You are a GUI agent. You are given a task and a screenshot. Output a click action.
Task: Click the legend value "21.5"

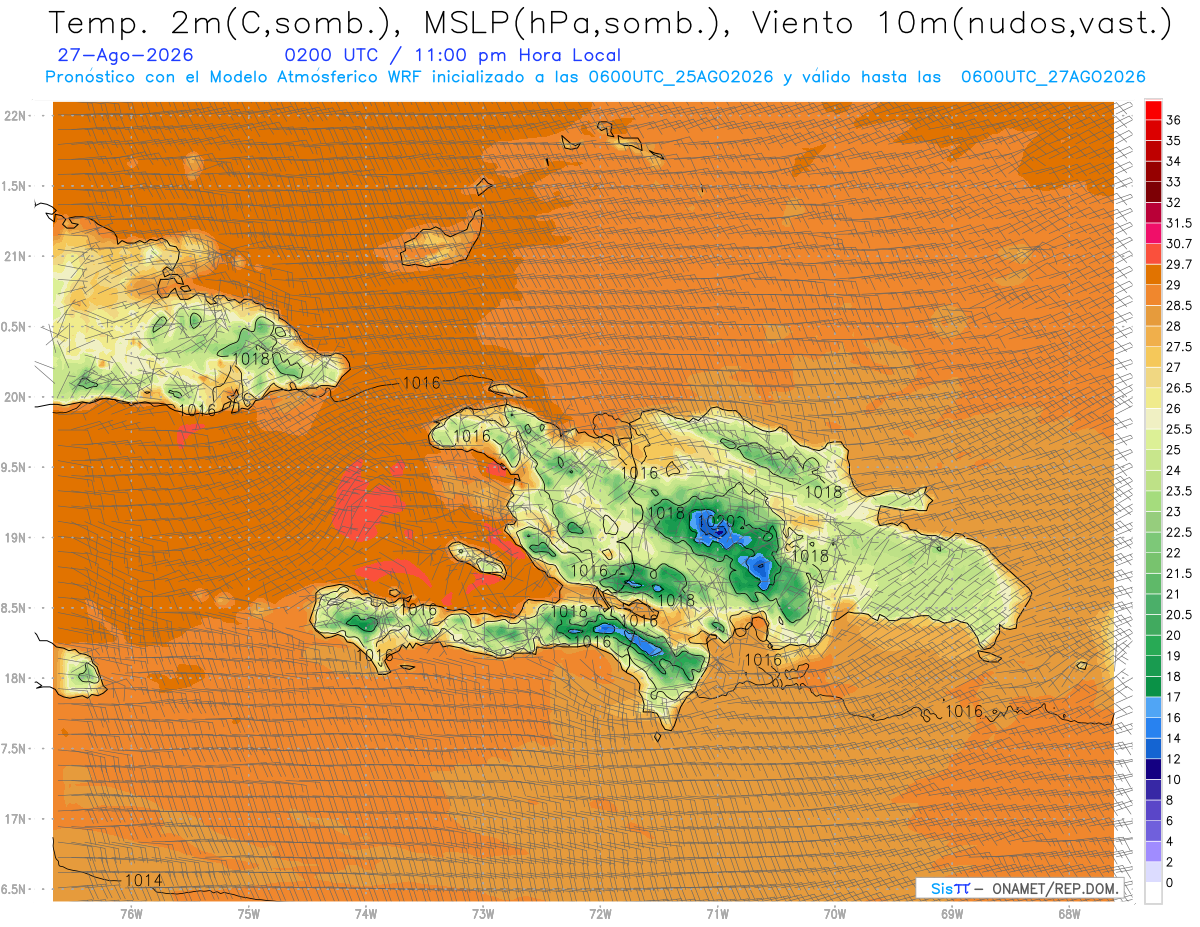[x=1178, y=573]
